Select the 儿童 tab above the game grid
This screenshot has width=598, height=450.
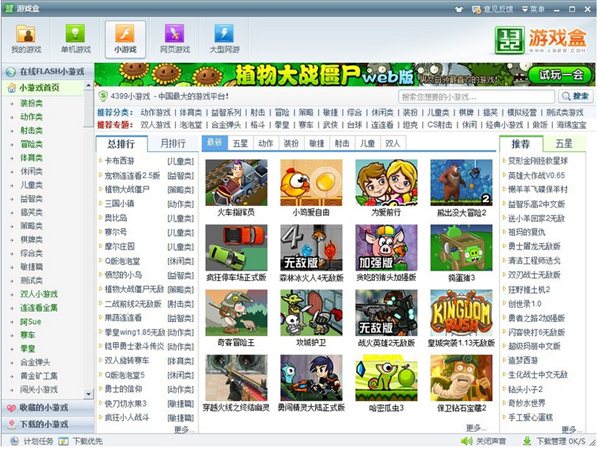click(367, 143)
